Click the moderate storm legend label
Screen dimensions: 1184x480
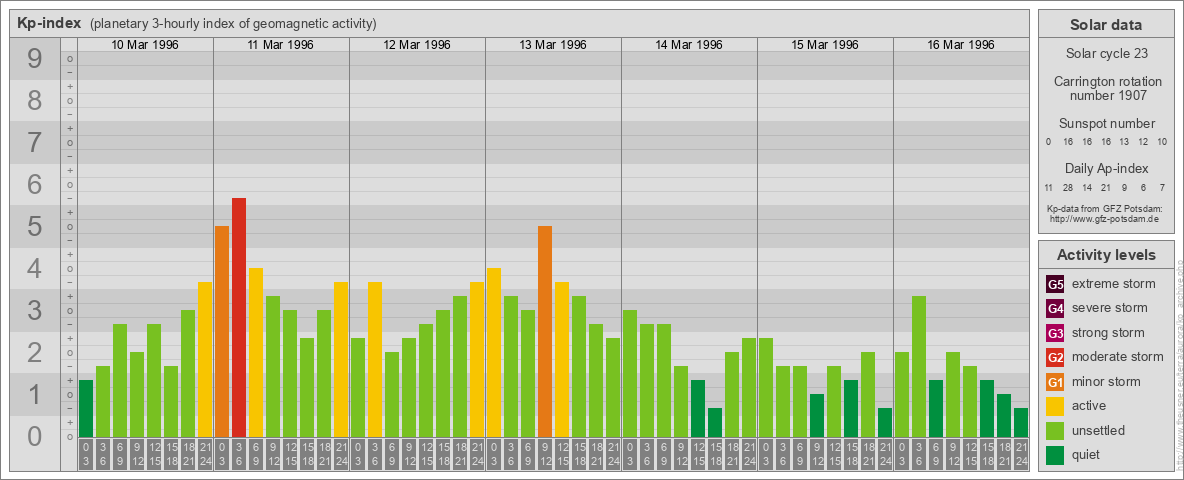point(1118,357)
